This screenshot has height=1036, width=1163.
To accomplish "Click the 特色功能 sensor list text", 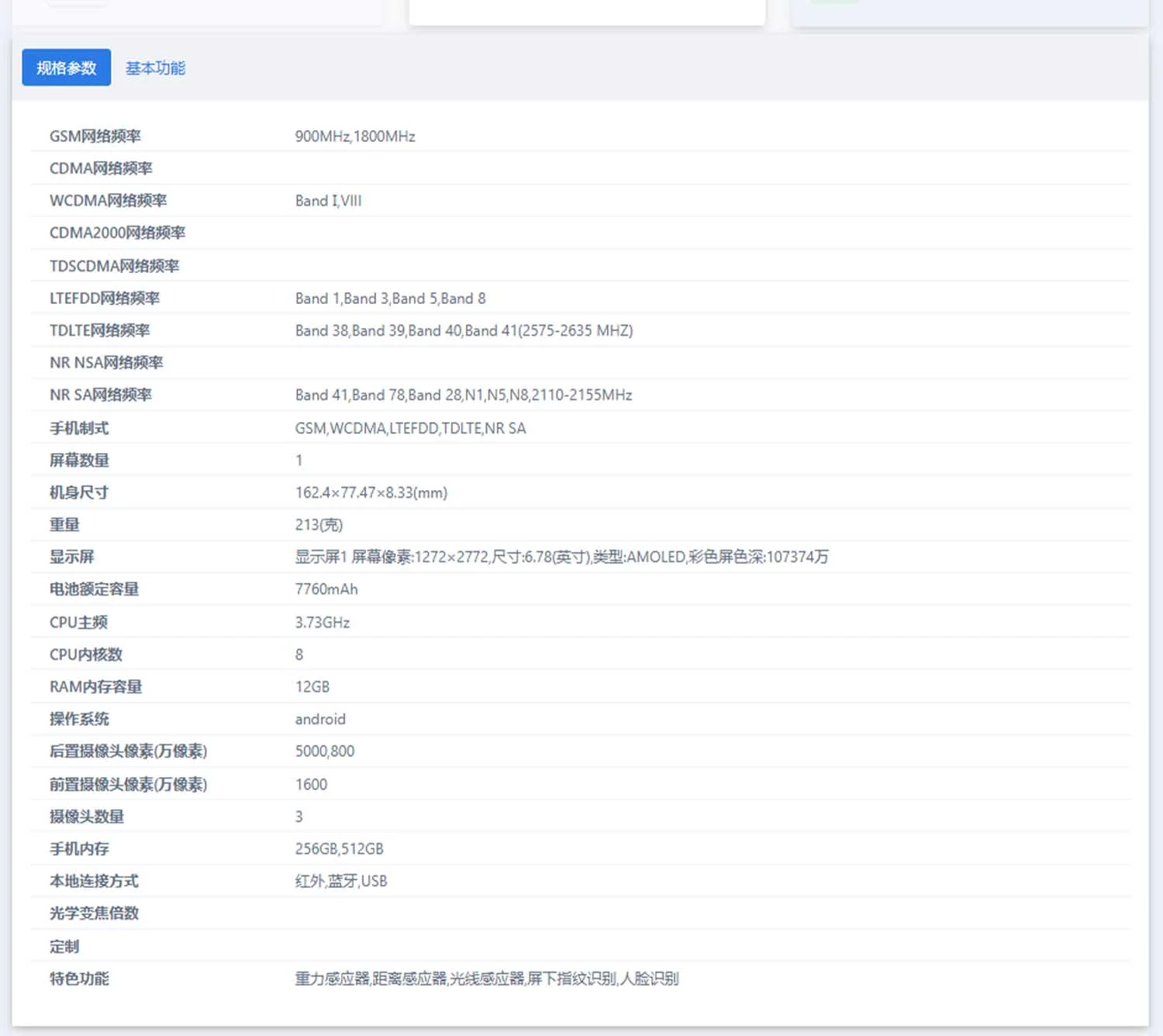I will pos(486,979).
